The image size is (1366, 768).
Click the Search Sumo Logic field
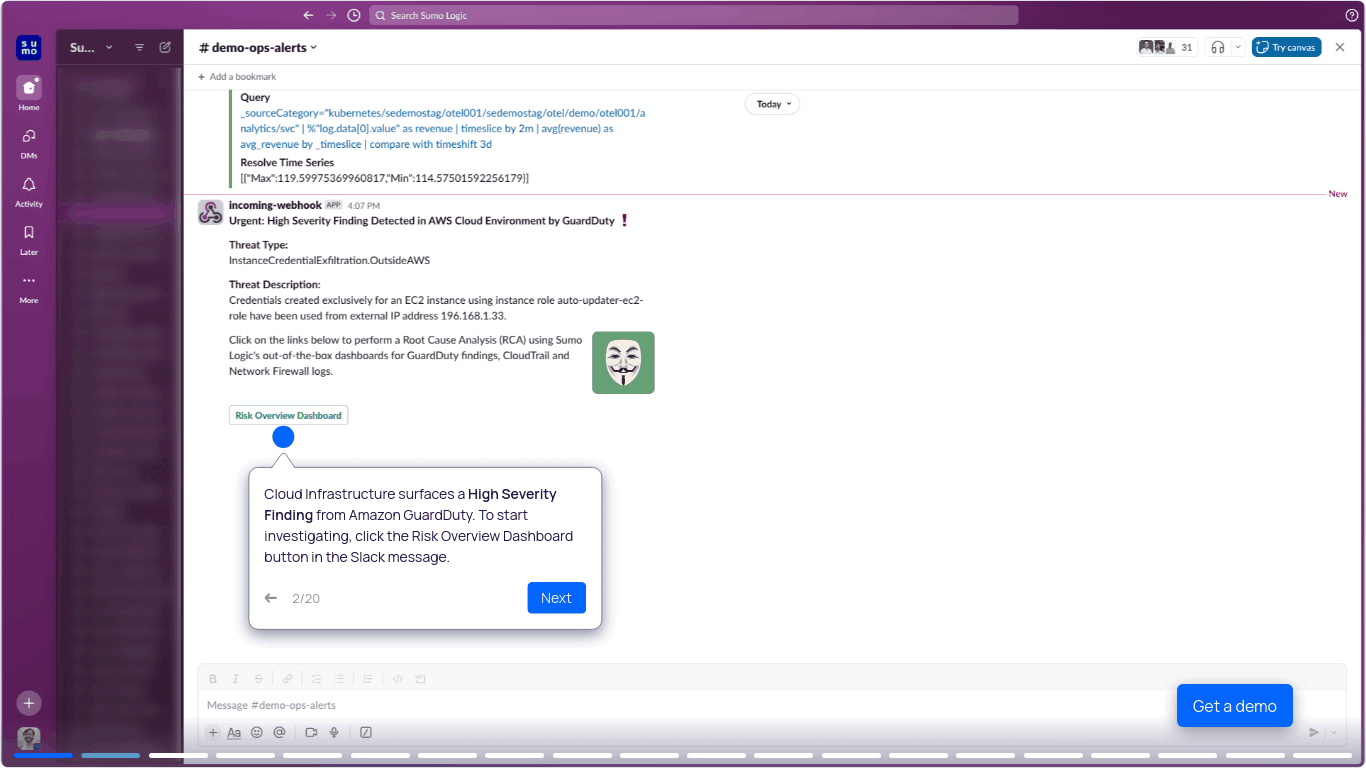point(693,15)
